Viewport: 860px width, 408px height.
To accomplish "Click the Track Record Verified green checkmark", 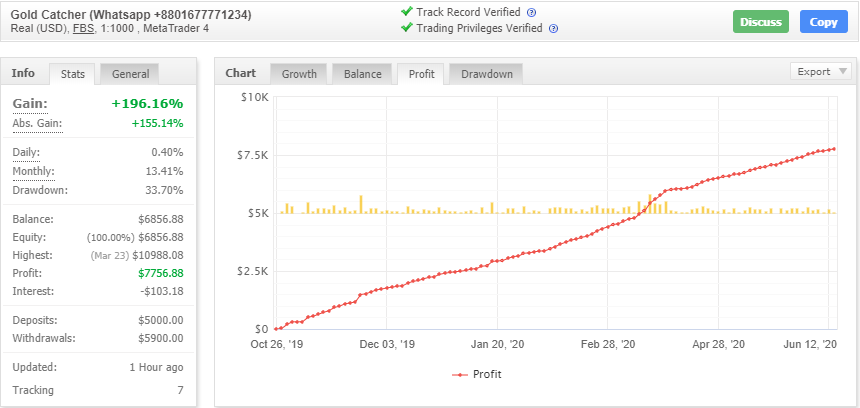I will 406,11.
